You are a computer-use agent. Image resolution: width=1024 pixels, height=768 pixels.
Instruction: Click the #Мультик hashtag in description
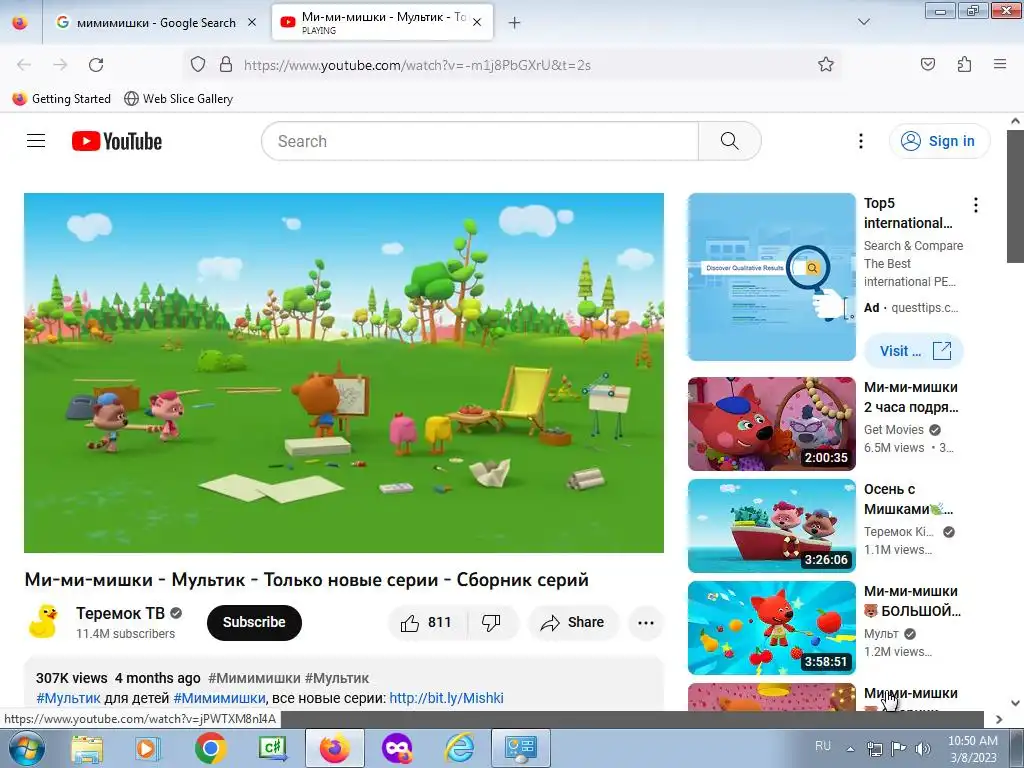pyautogui.click(x=69, y=697)
